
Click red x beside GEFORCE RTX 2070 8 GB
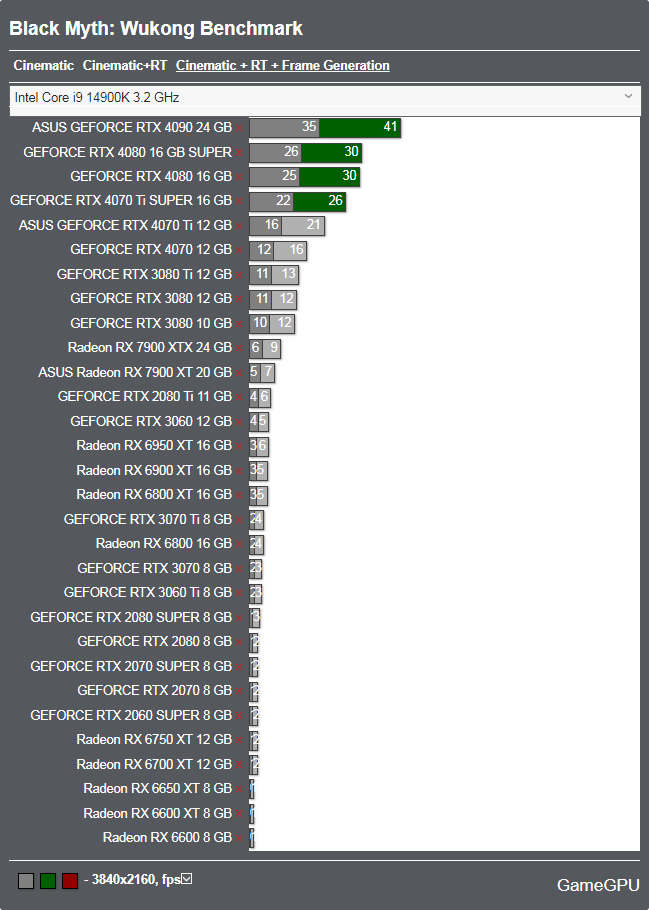pyautogui.click(x=239, y=692)
